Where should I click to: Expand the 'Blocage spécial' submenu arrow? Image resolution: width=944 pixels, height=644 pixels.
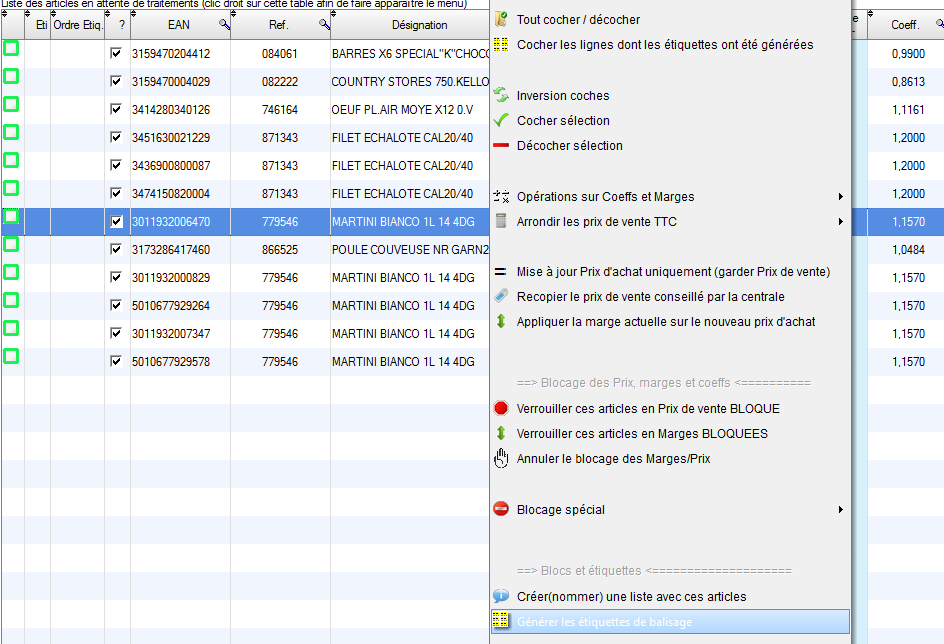840,509
